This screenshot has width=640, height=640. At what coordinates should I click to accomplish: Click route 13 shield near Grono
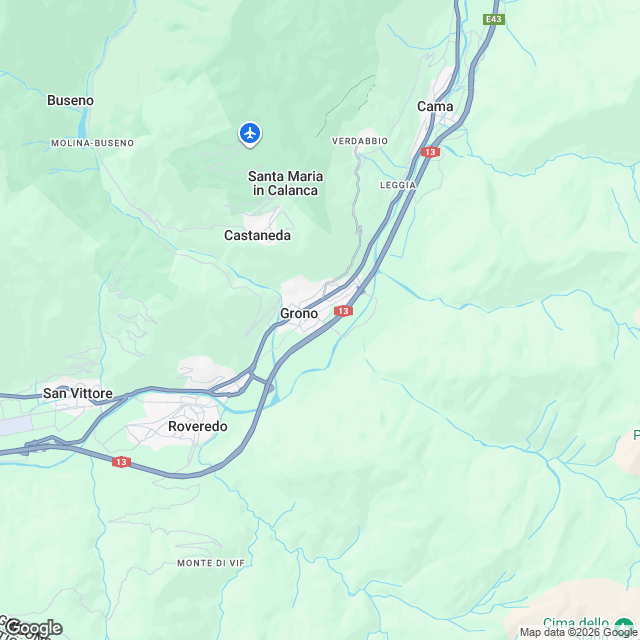(x=343, y=311)
